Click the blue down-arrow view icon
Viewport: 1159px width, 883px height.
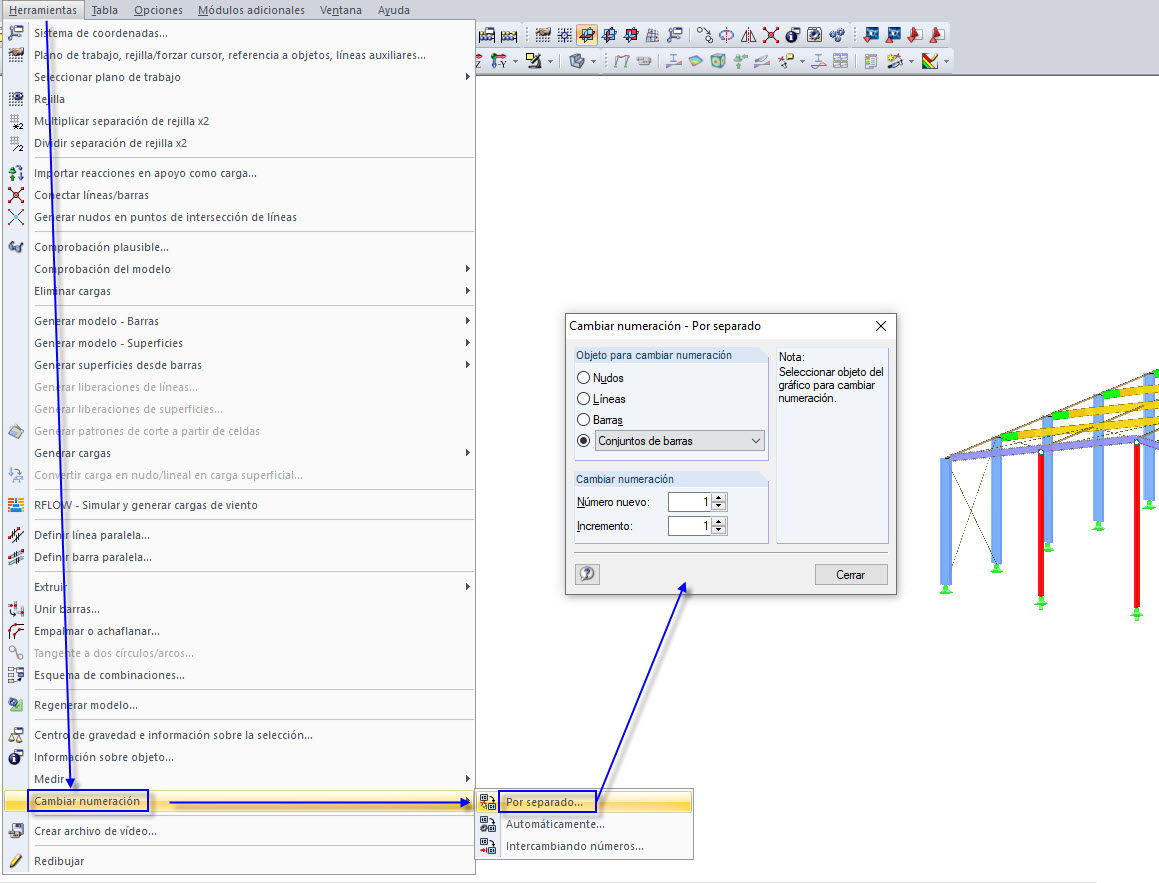tap(871, 35)
